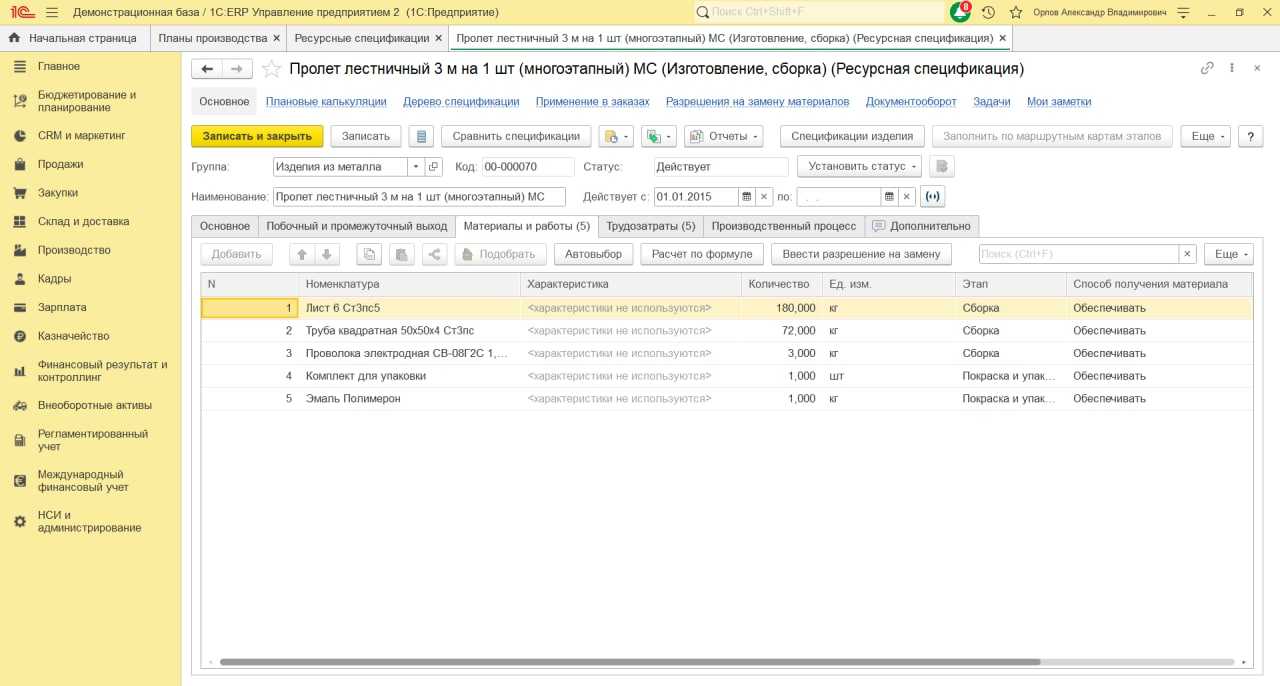
Task: Open the Производство section in sidebar
Action: [x=74, y=250]
